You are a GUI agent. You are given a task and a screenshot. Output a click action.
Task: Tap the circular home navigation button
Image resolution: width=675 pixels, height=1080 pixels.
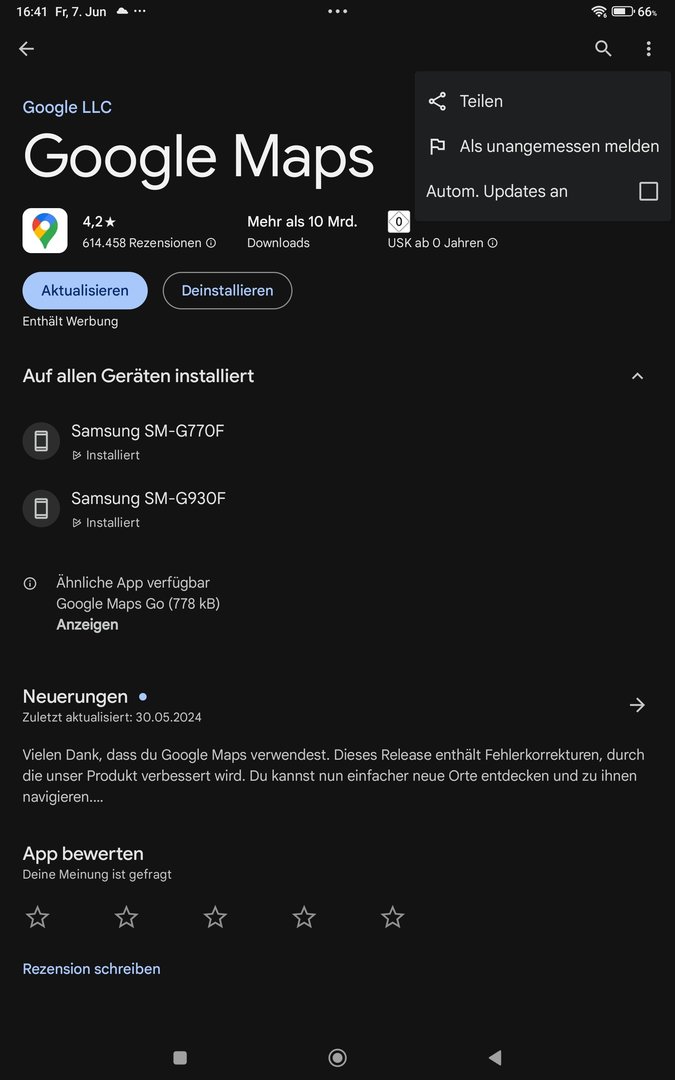click(338, 1057)
